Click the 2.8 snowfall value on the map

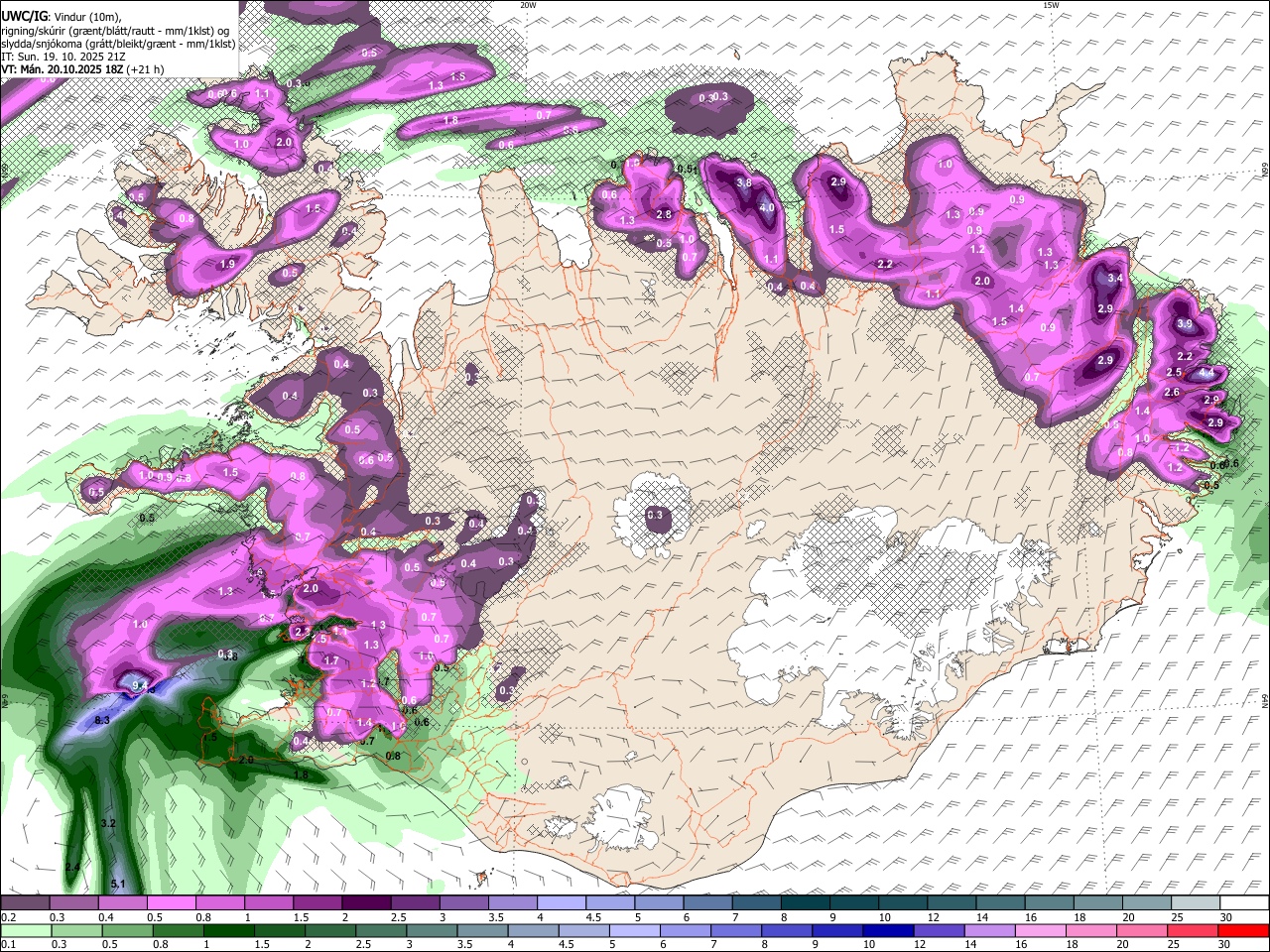665,214
